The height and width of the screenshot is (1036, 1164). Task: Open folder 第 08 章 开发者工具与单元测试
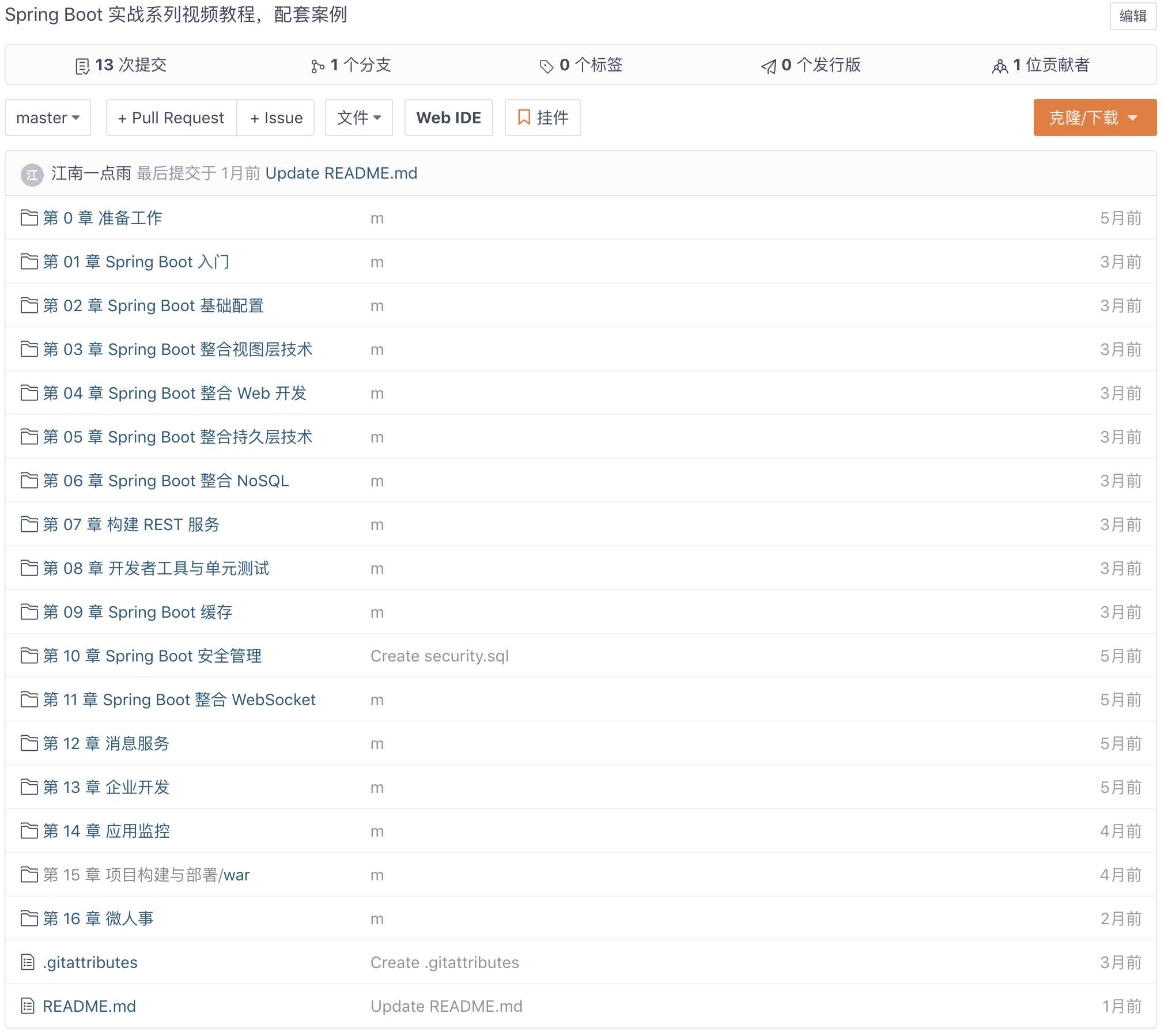click(x=156, y=568)
